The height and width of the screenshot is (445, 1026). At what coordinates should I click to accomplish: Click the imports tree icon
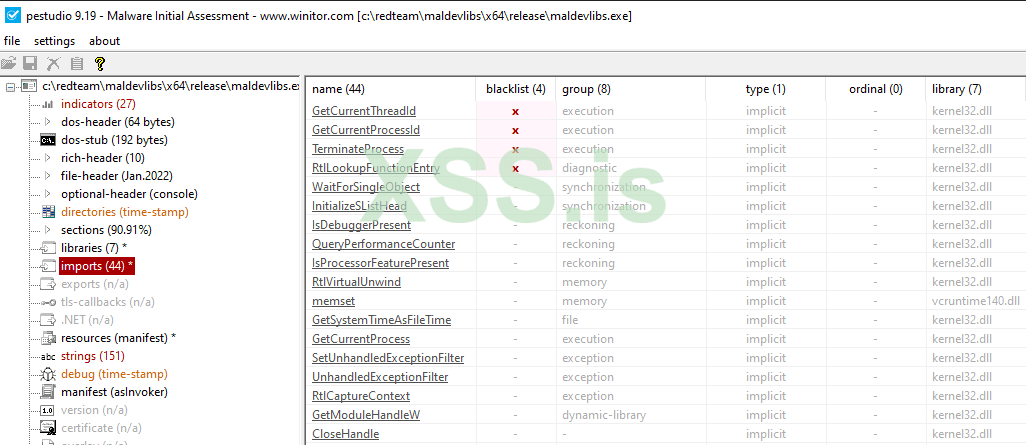click(48, 266)
